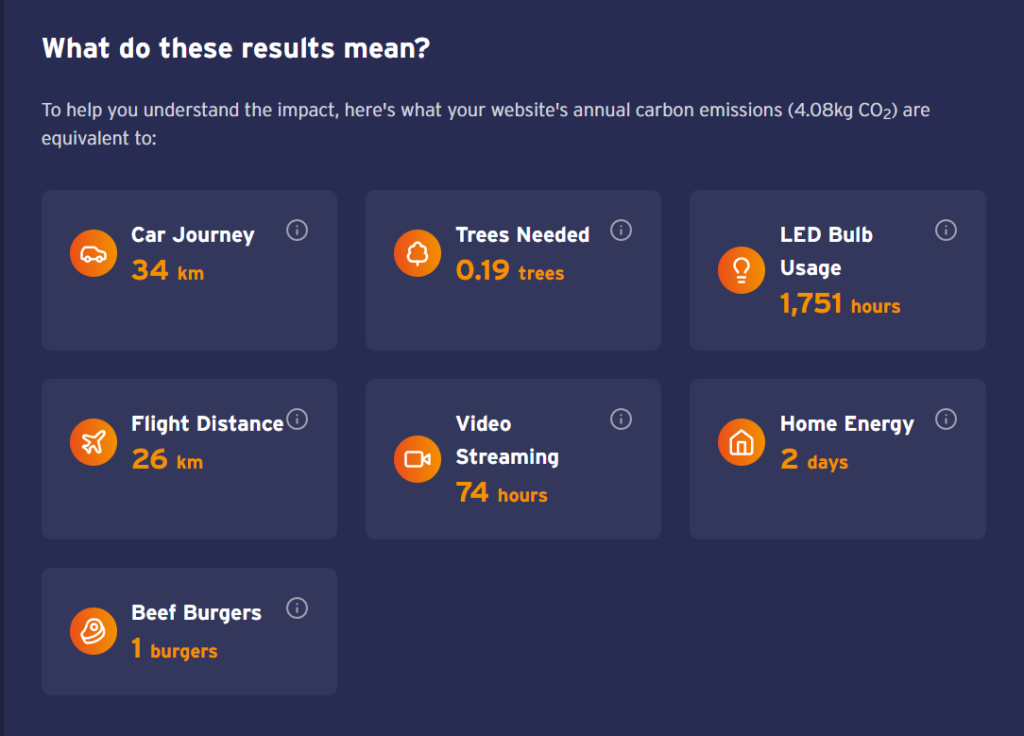Click the Trees Needed tree icon
The height and width of the screenshot is (736, 1024).
(418, 253)
